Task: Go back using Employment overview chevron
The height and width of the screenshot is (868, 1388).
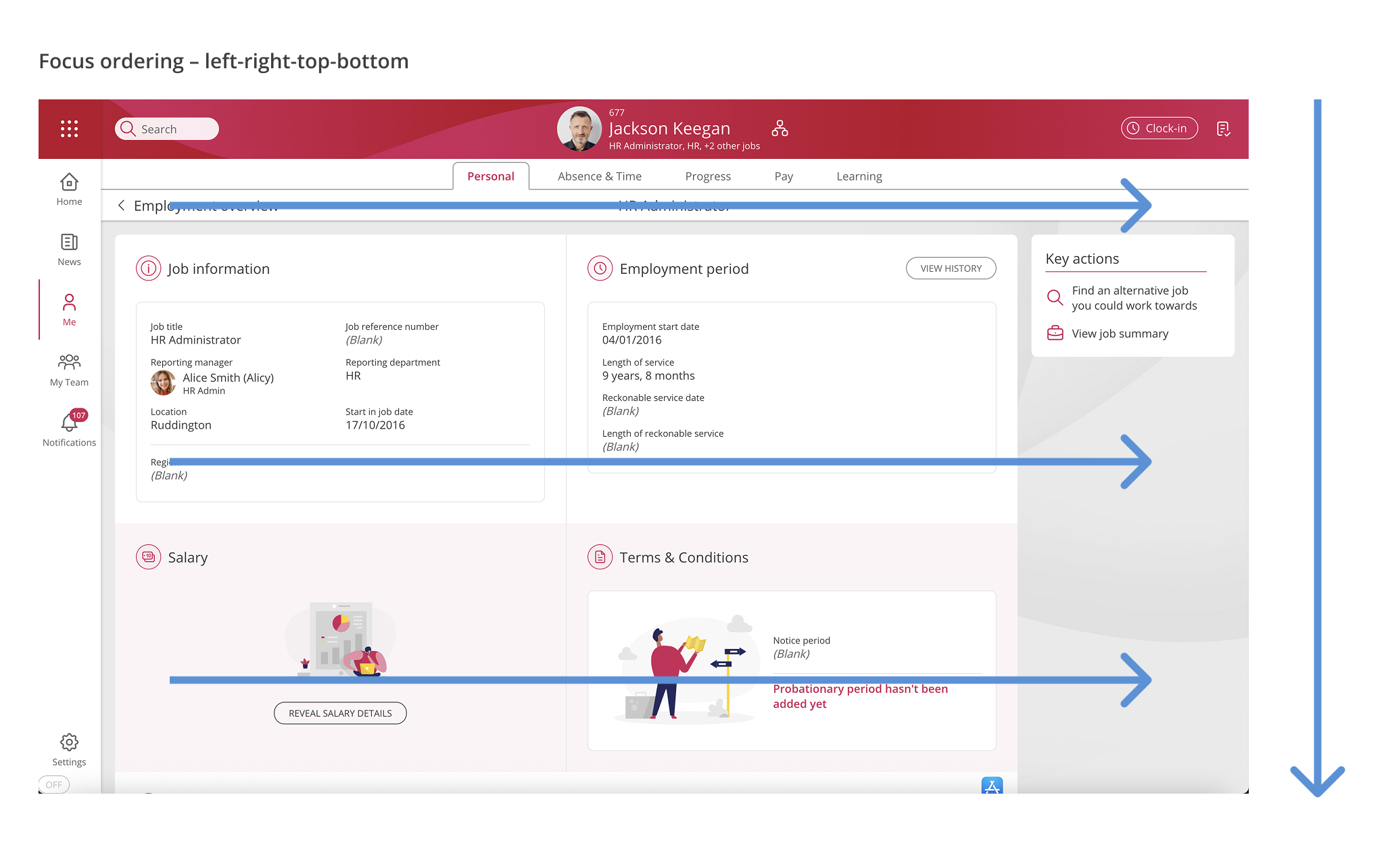Action: click(x=122, y=206)
